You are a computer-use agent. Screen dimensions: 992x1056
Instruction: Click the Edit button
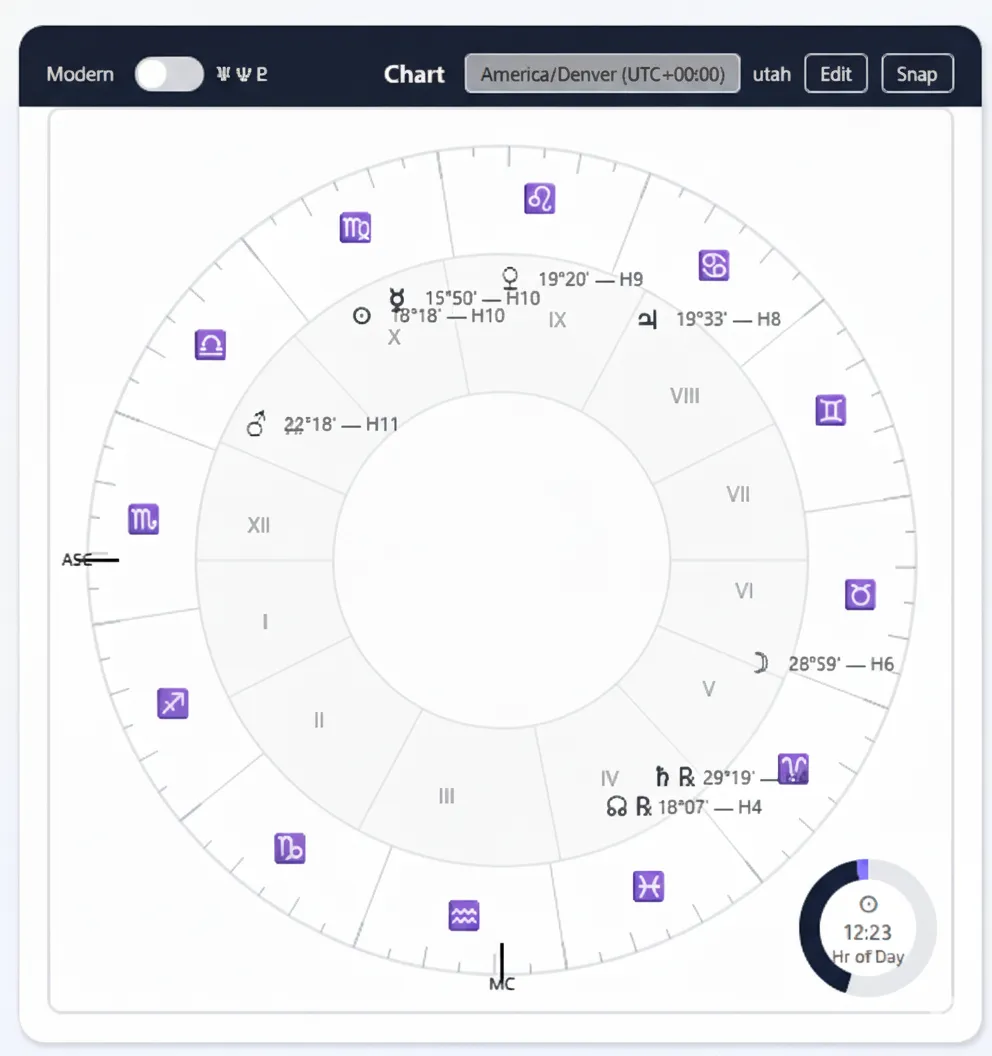click(836, 73)
